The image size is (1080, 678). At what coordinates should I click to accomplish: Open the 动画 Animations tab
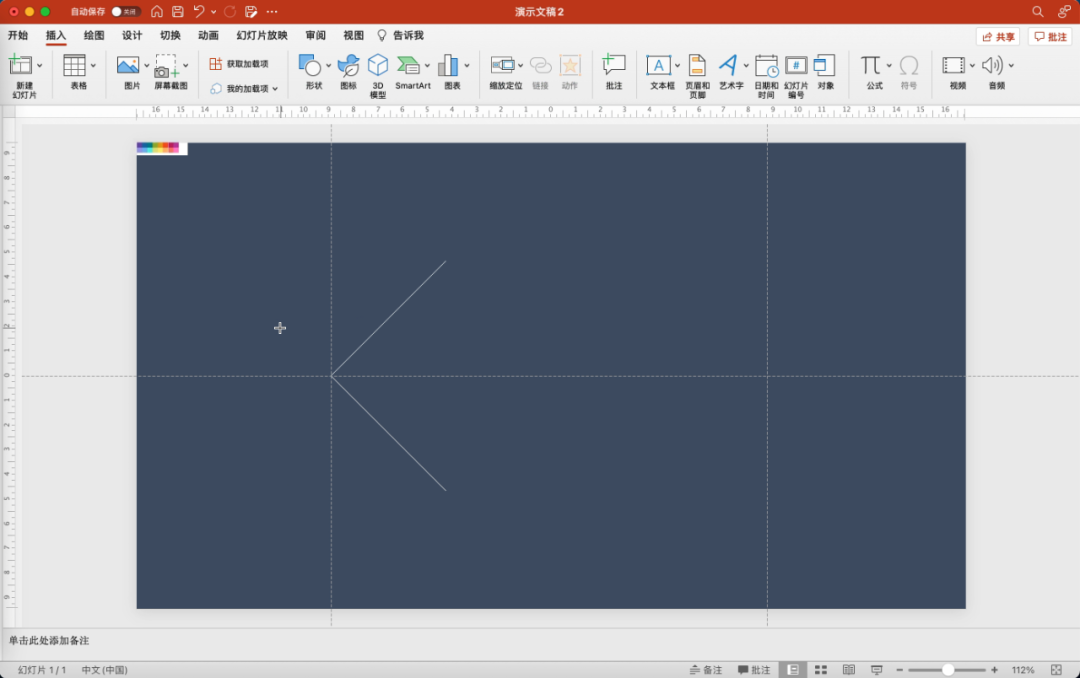[x=208, y=35]
